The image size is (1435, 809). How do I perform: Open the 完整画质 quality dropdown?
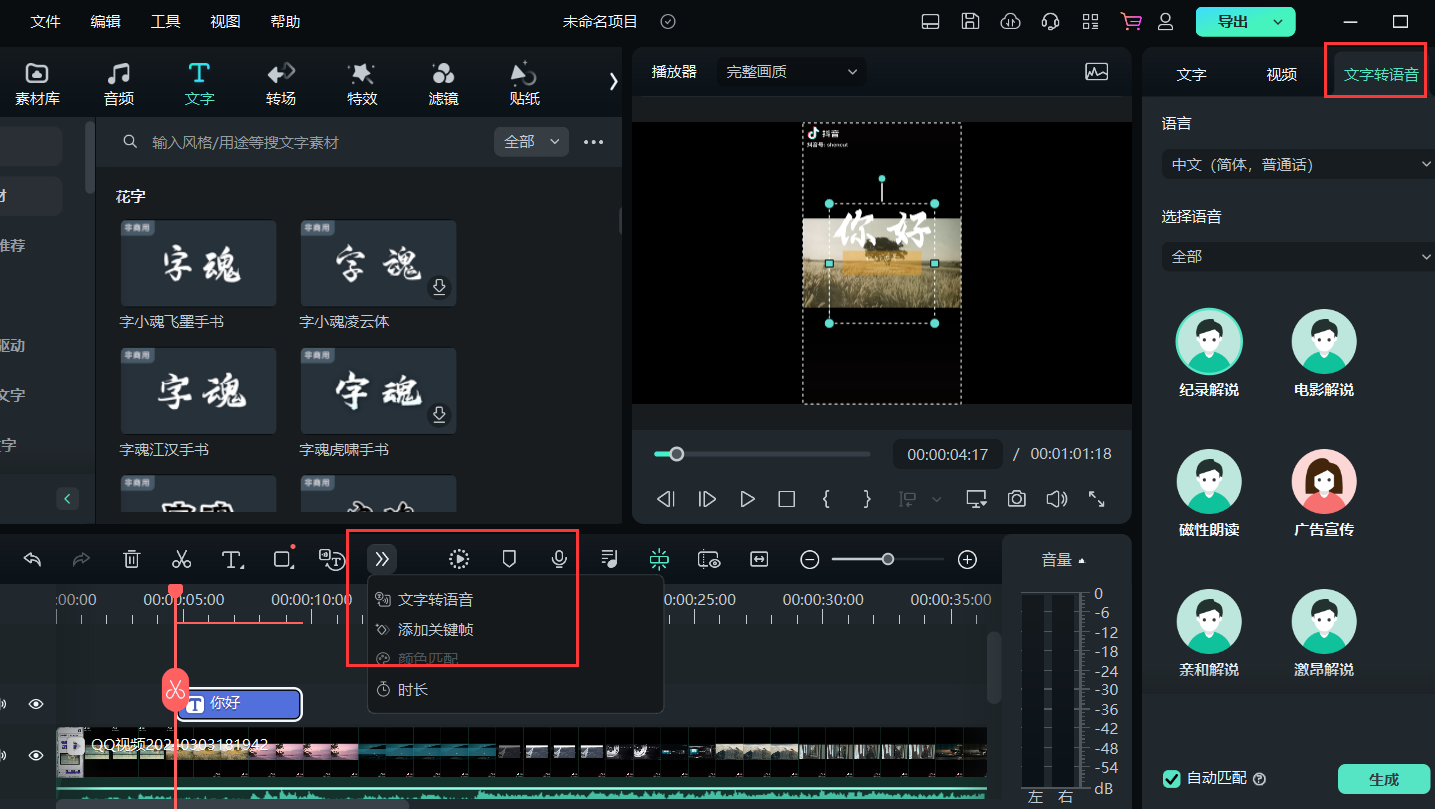click(x=792, y=71)
